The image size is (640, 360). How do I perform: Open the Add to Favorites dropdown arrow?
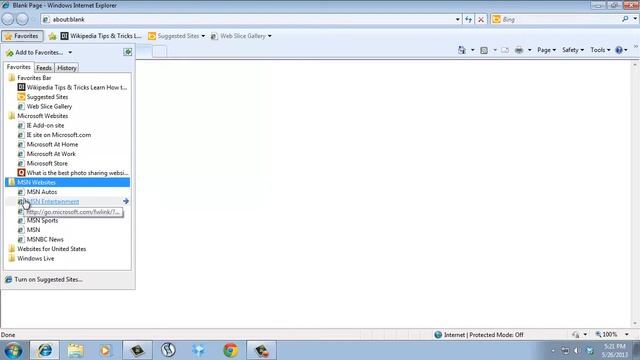tap(70, 52)
